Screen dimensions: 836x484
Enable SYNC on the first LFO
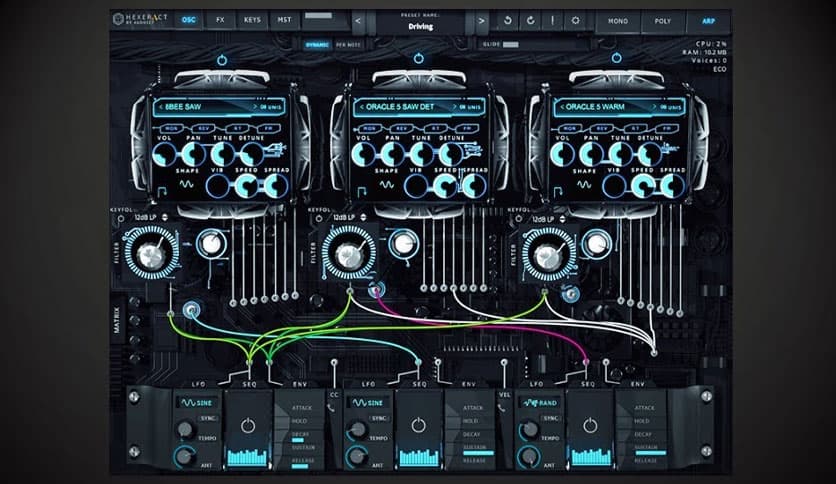pos(207,418)
